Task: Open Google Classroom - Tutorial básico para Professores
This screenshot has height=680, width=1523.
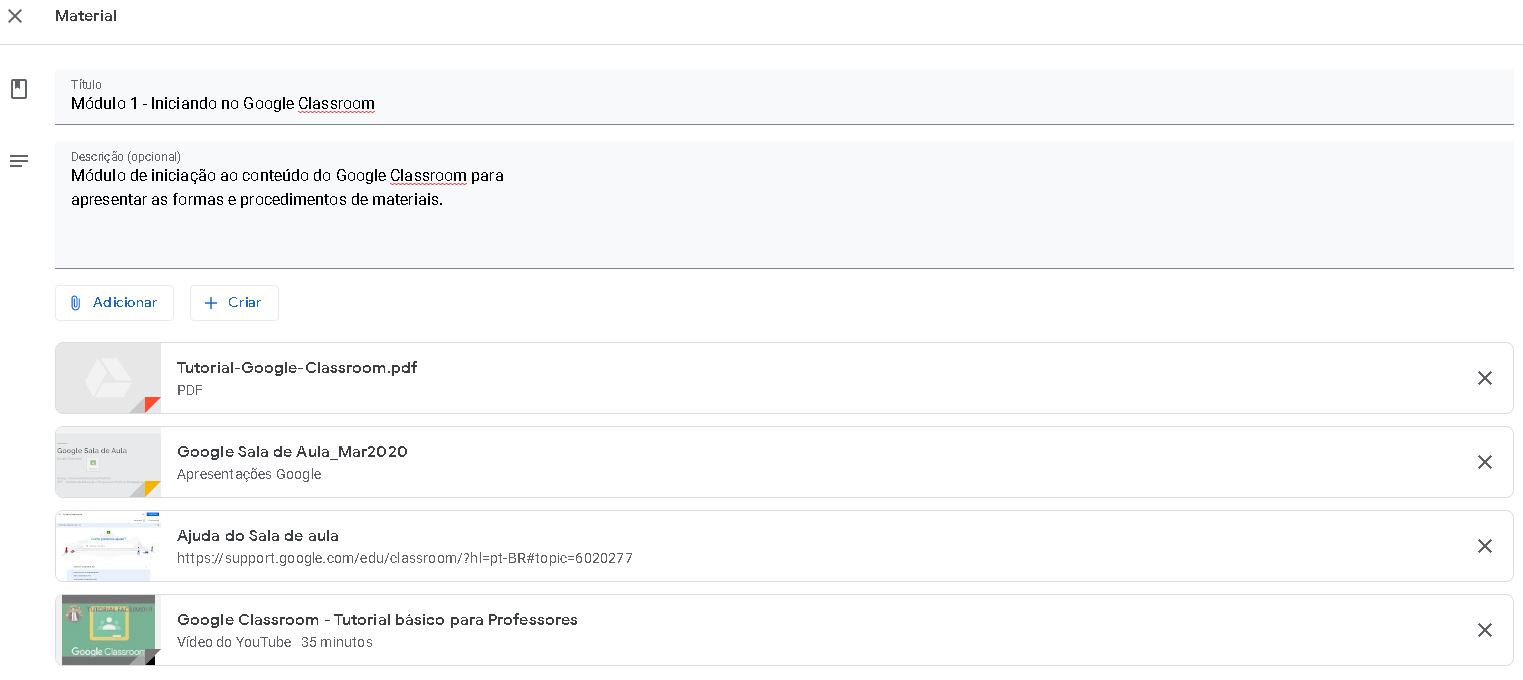Action: (x=377, y=620)
